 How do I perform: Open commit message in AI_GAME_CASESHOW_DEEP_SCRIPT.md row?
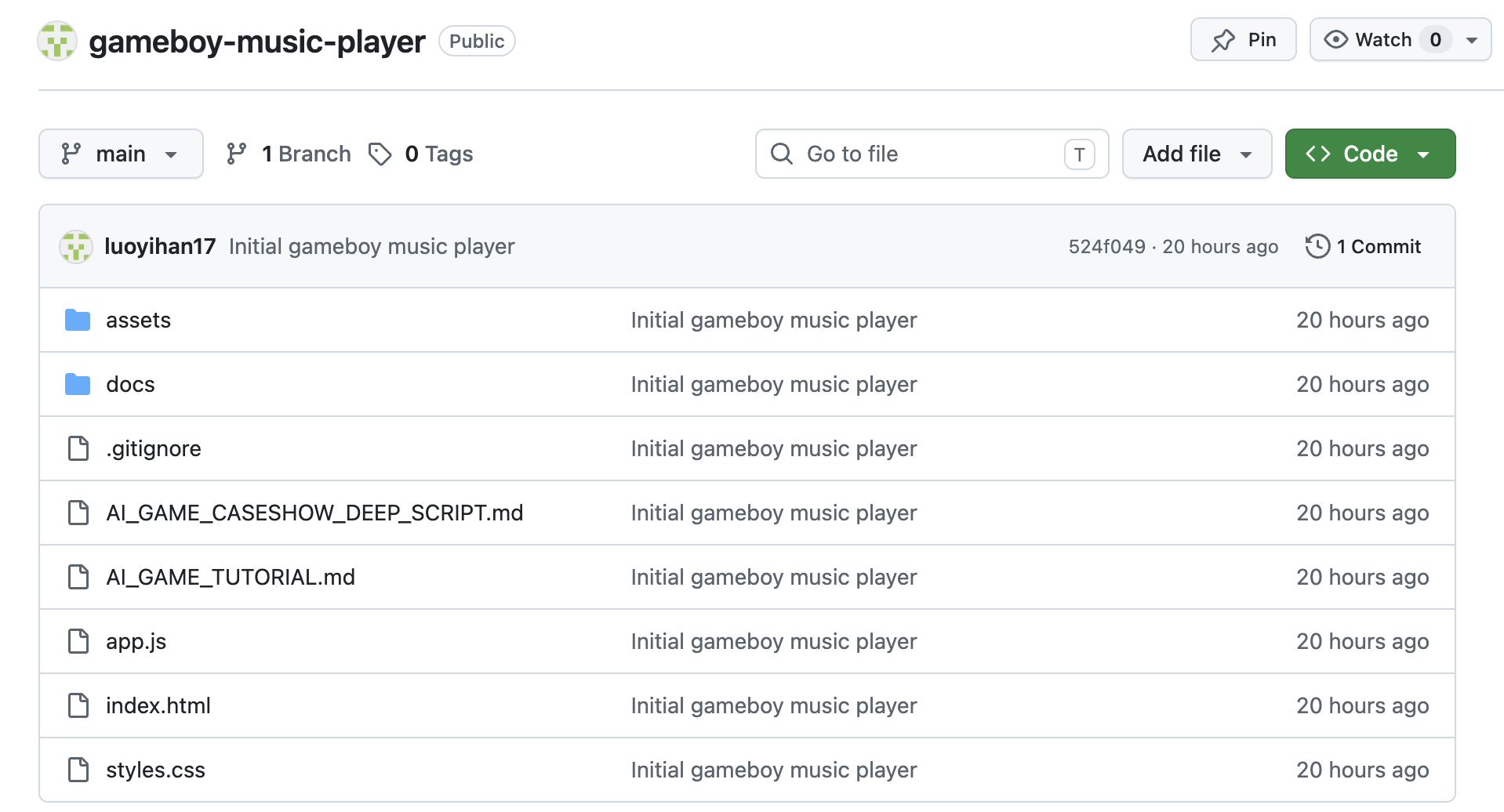pos(774,513)
